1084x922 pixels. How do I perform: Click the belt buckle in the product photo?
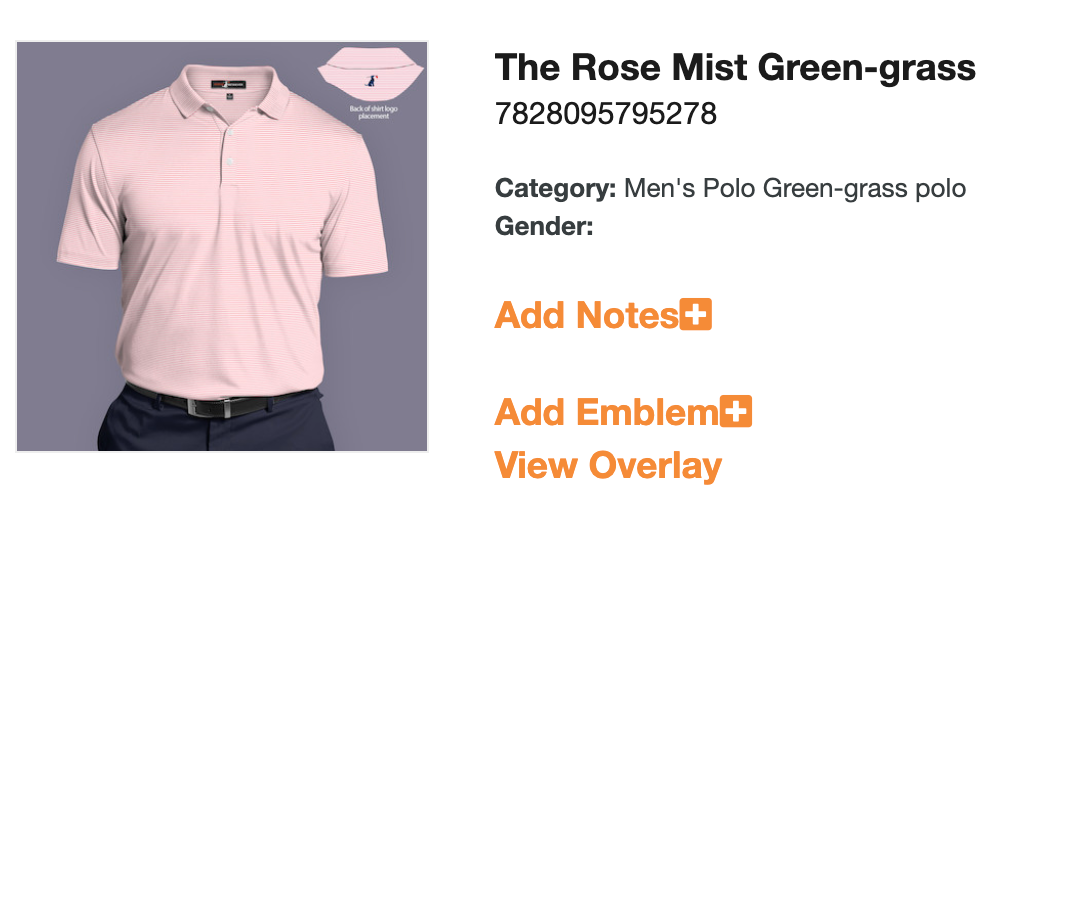[209, 408]
